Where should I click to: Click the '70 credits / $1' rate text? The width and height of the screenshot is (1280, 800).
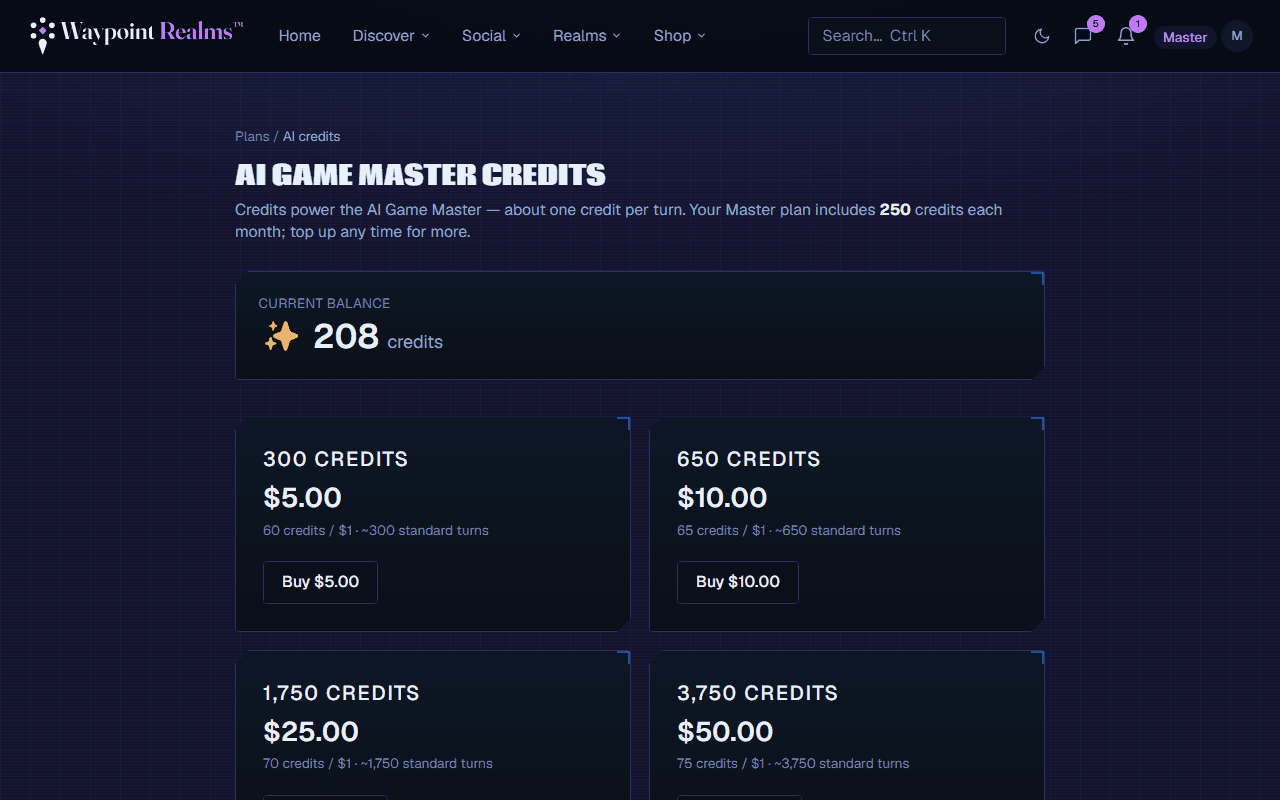coord(308,763)
